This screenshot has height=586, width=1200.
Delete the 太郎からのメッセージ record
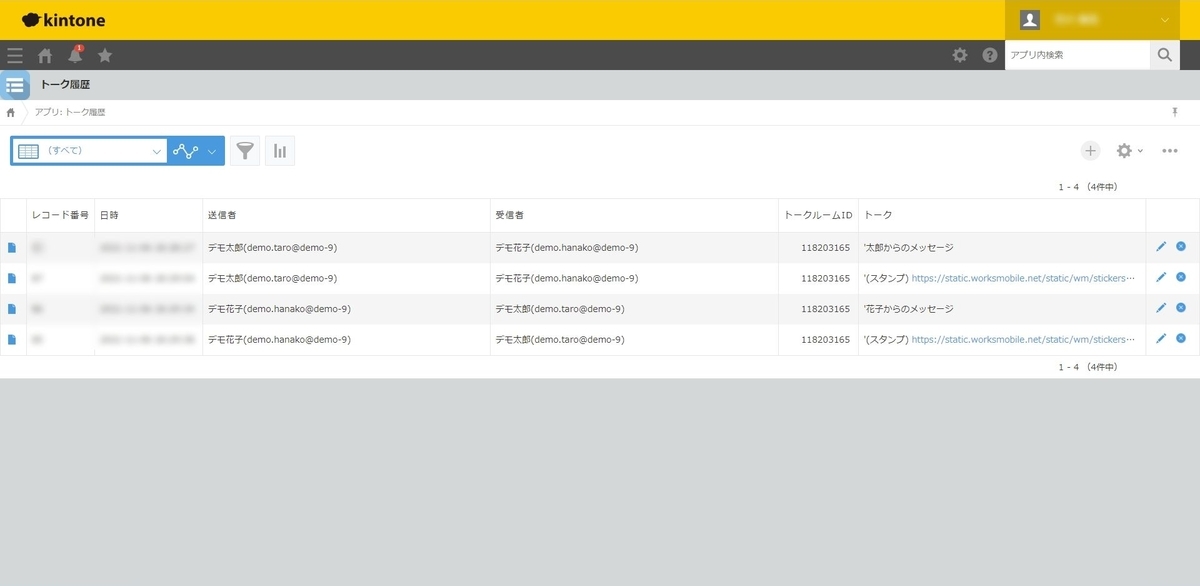[x=1181, y=247]
